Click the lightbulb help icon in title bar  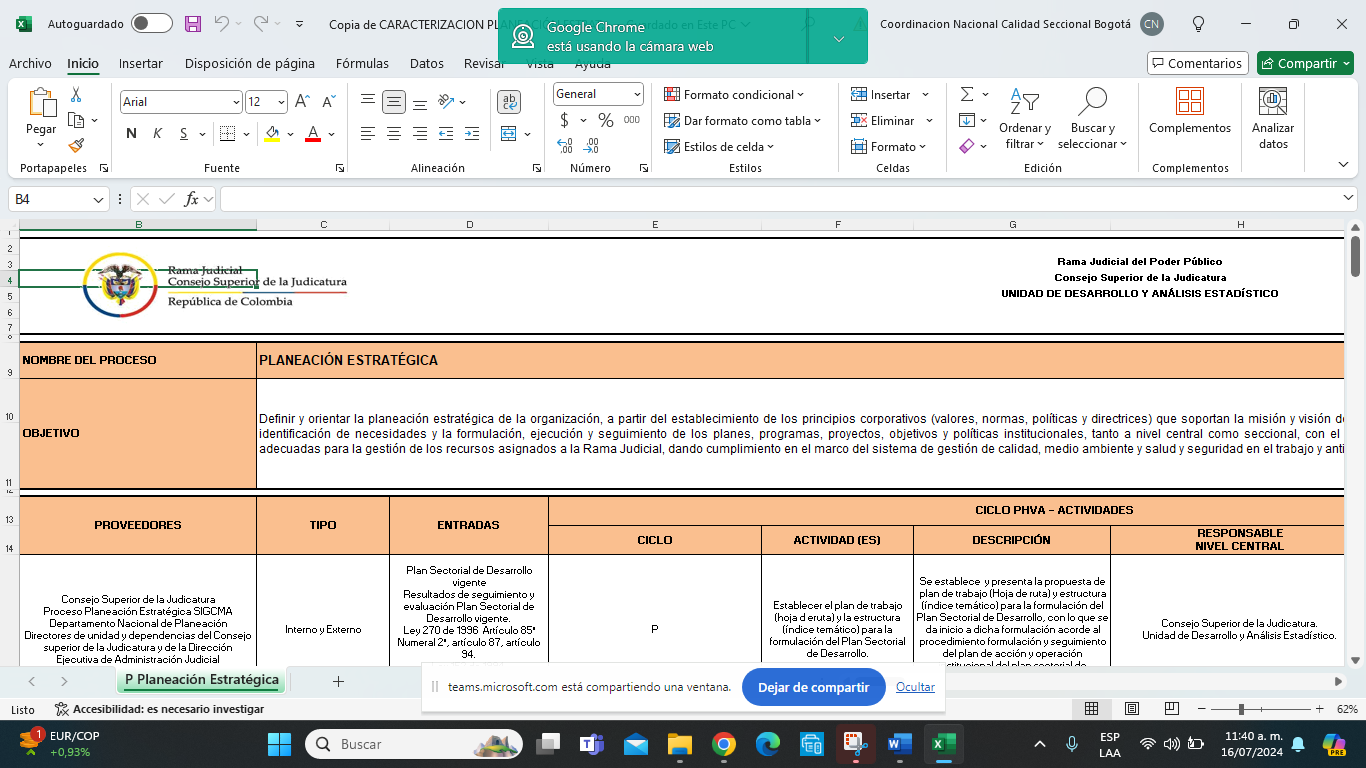coord(1198,24)
